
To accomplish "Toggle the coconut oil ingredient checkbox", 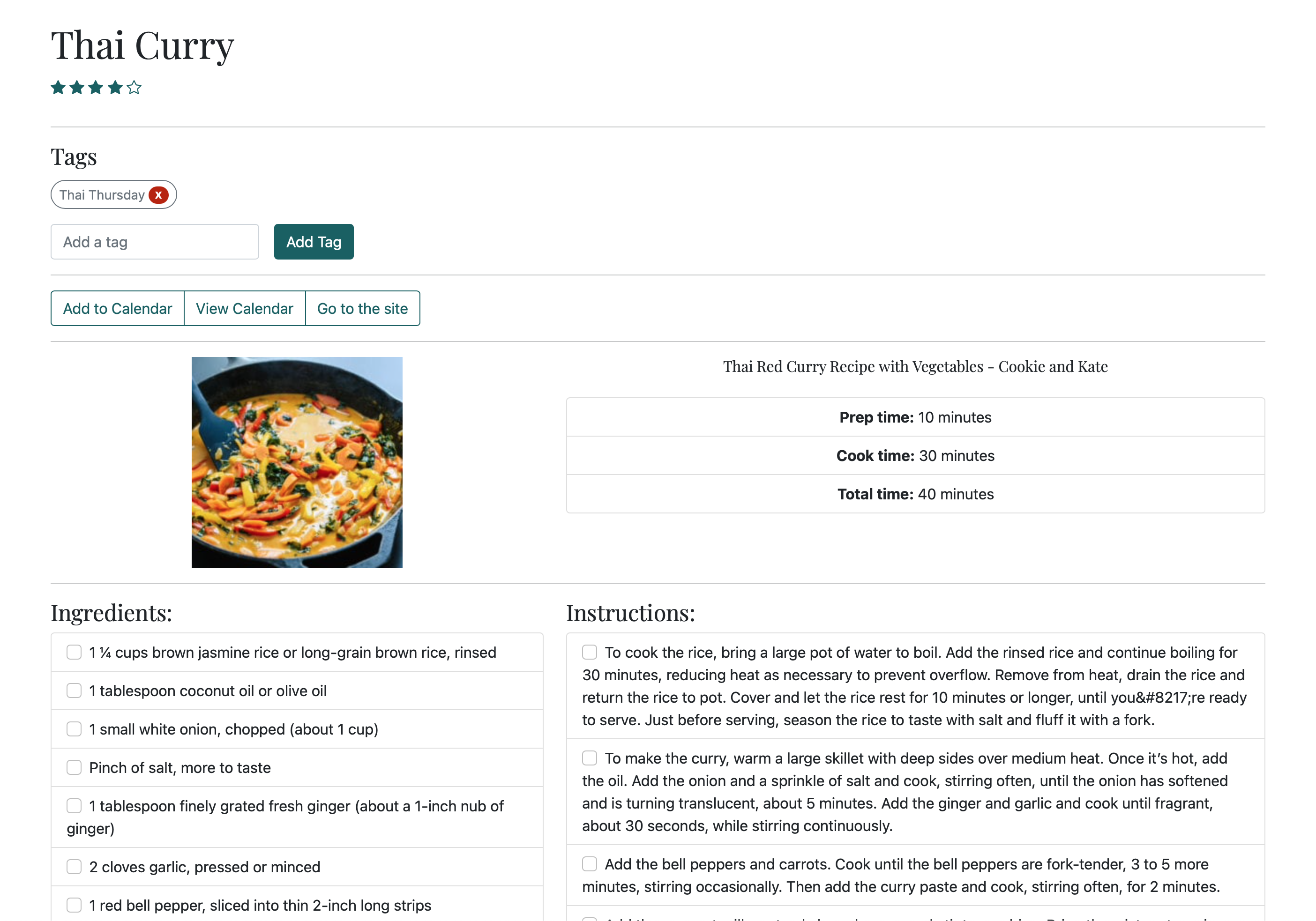I will 74,691.
